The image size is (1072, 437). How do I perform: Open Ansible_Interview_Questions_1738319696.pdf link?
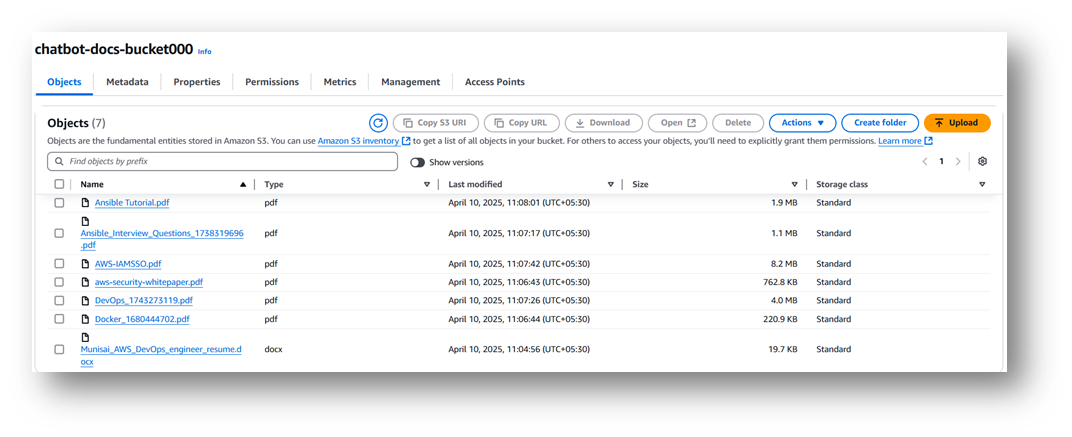(162, 239)
